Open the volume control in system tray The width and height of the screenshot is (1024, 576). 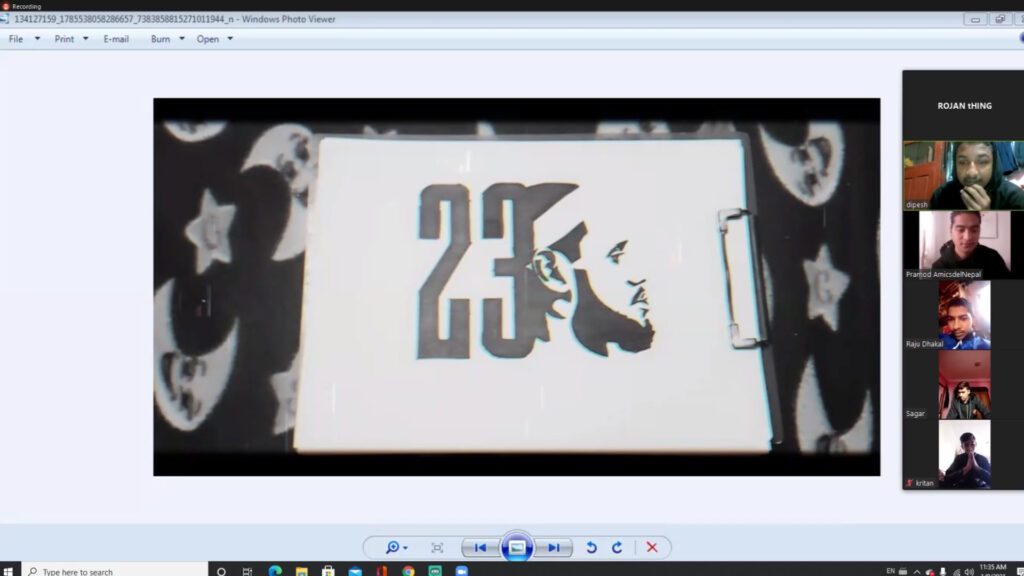coord(969,571)
